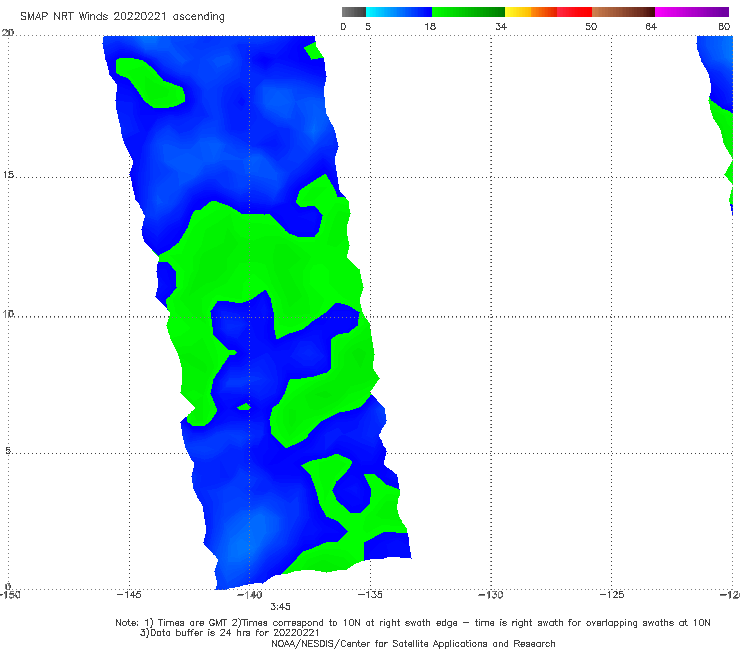Click the color bar label '18'

click(430, 26)
